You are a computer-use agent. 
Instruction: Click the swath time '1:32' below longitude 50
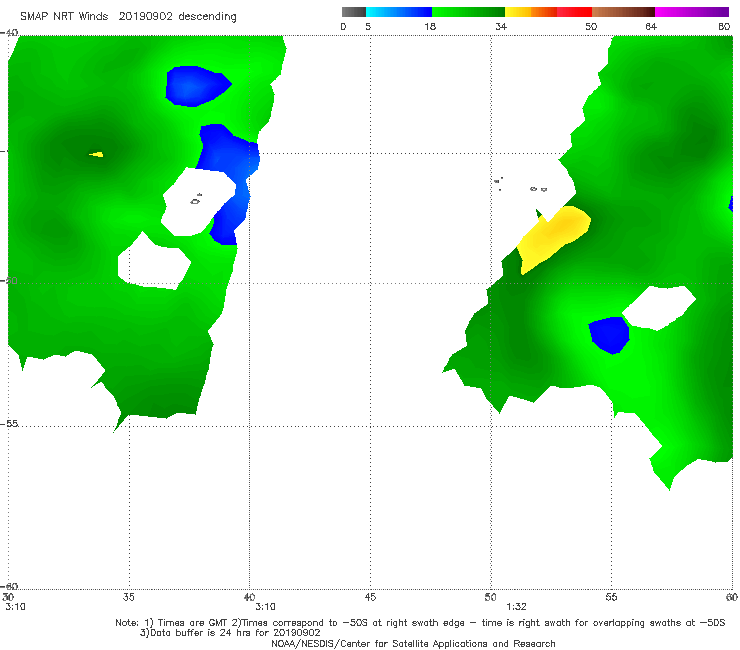click(x=516, y=607)
